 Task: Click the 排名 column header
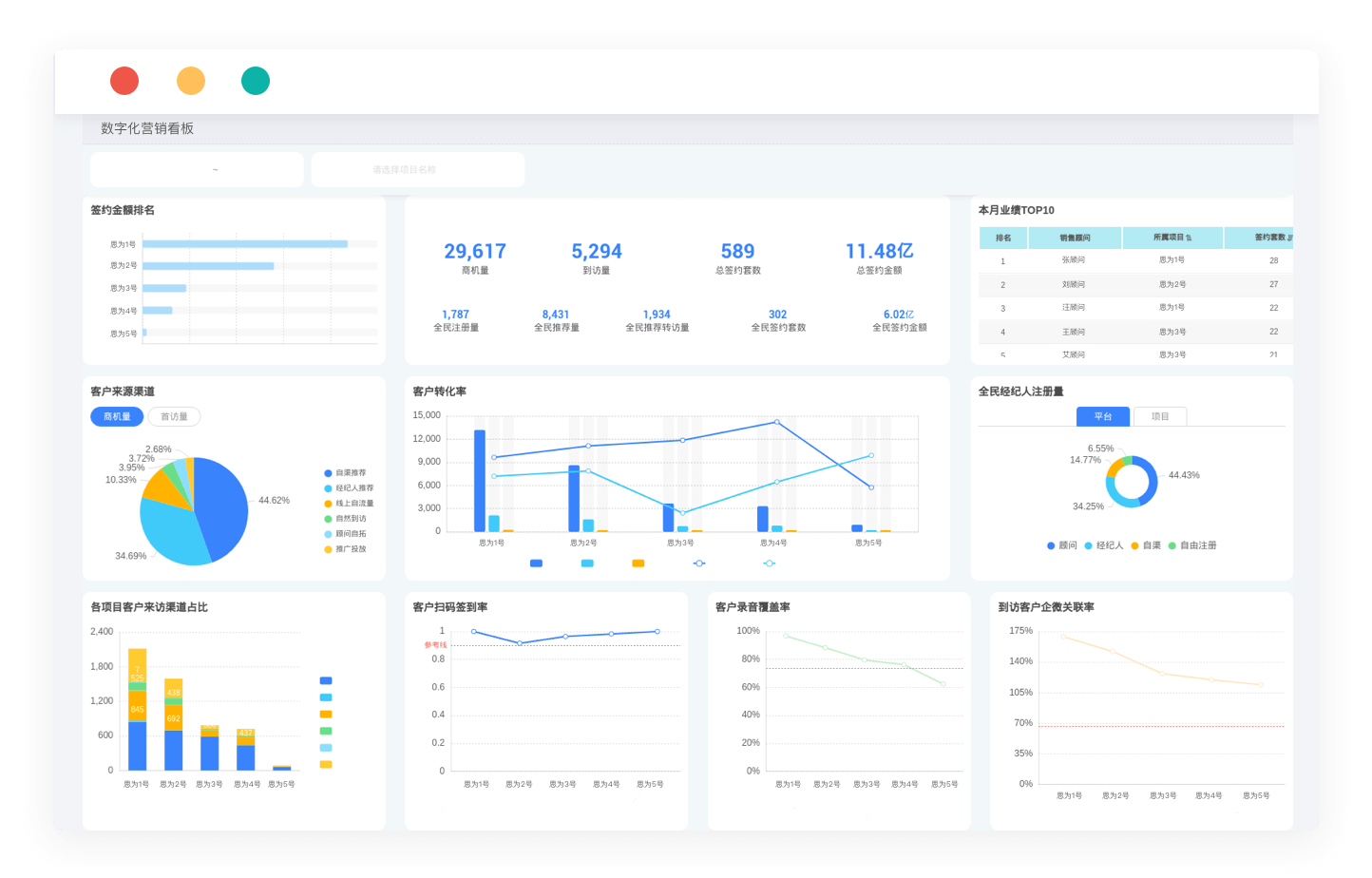[x=1003, y=238]
